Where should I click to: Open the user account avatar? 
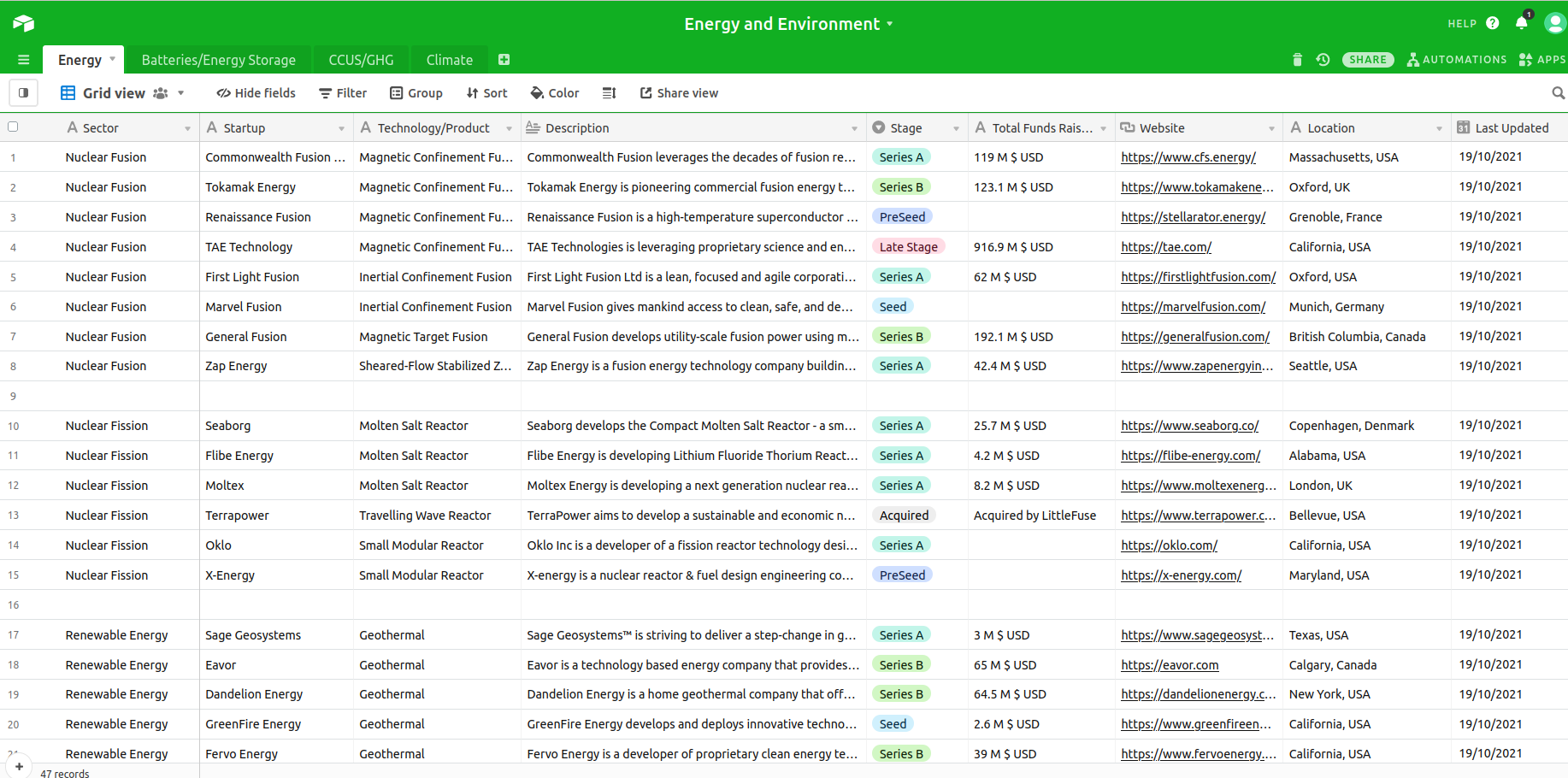[x=1555, y=23]
